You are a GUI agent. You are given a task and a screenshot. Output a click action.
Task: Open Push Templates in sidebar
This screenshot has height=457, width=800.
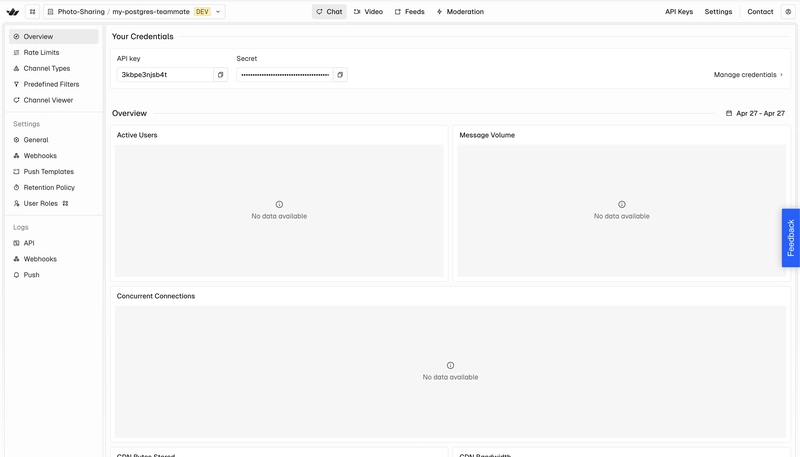54,171
